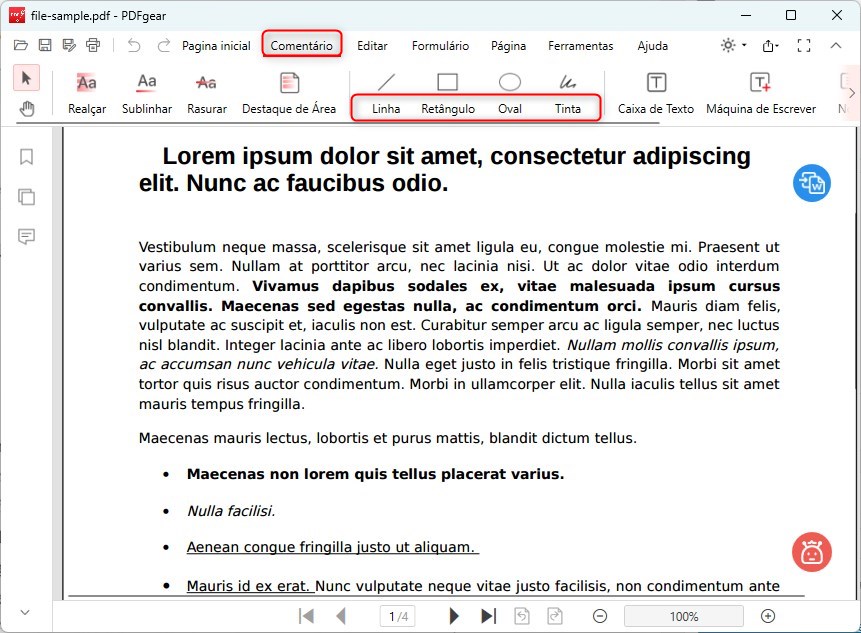Viewport: 861px width, 633px height.
Task: Click the hand pan tool
Action: point(27,109)
